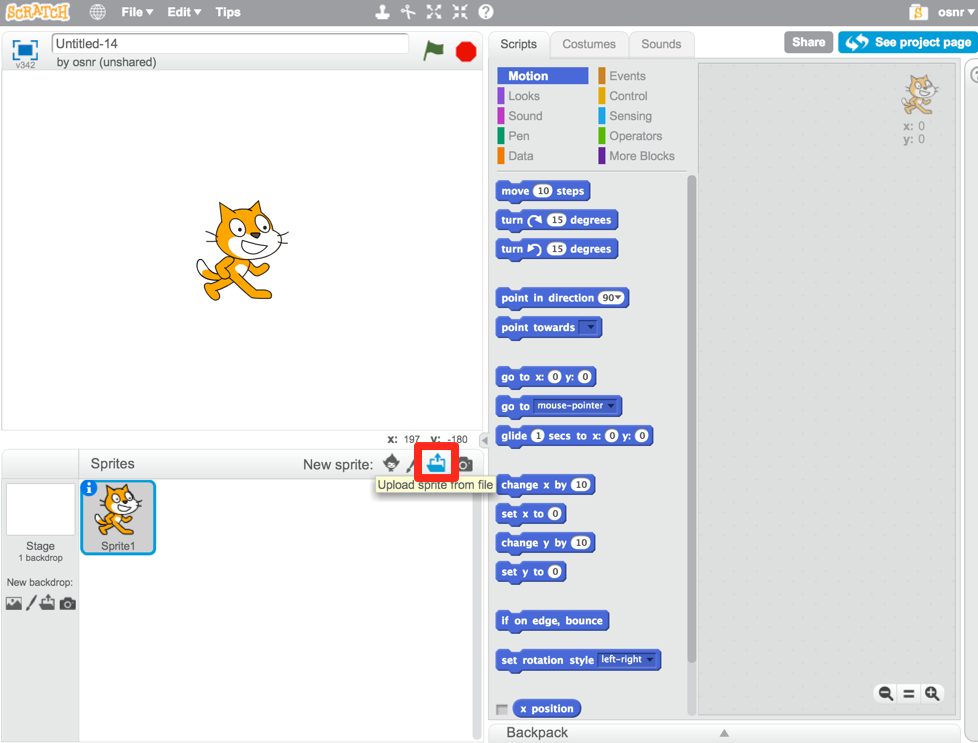Click the Block help question icon
The width and height of the screenshot is (978, 743).
(486, 12)
